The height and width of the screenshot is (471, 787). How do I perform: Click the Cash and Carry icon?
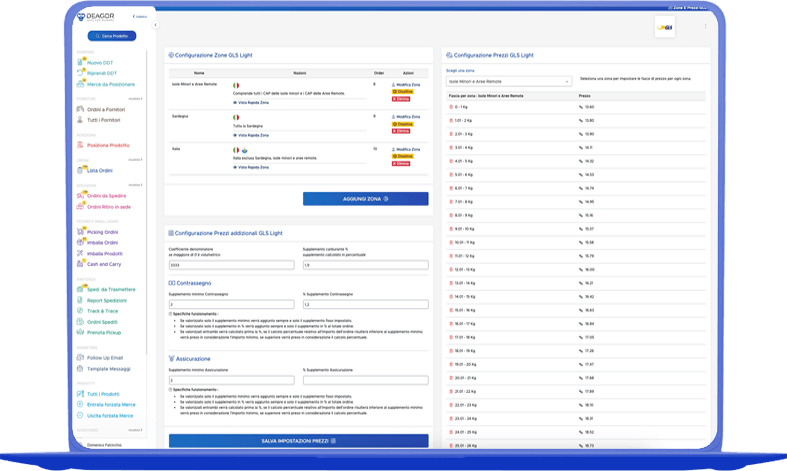(80, 264)
